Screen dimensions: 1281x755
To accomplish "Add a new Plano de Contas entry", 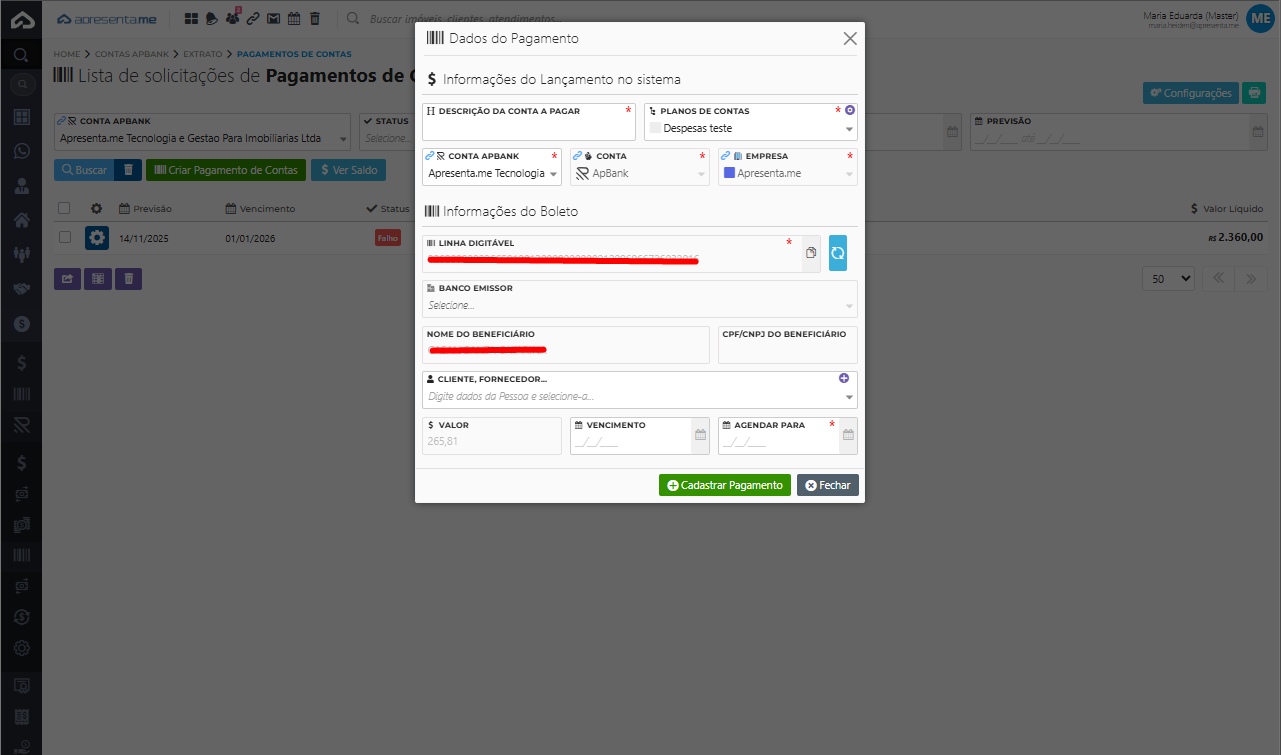I will tap(850, 110).
